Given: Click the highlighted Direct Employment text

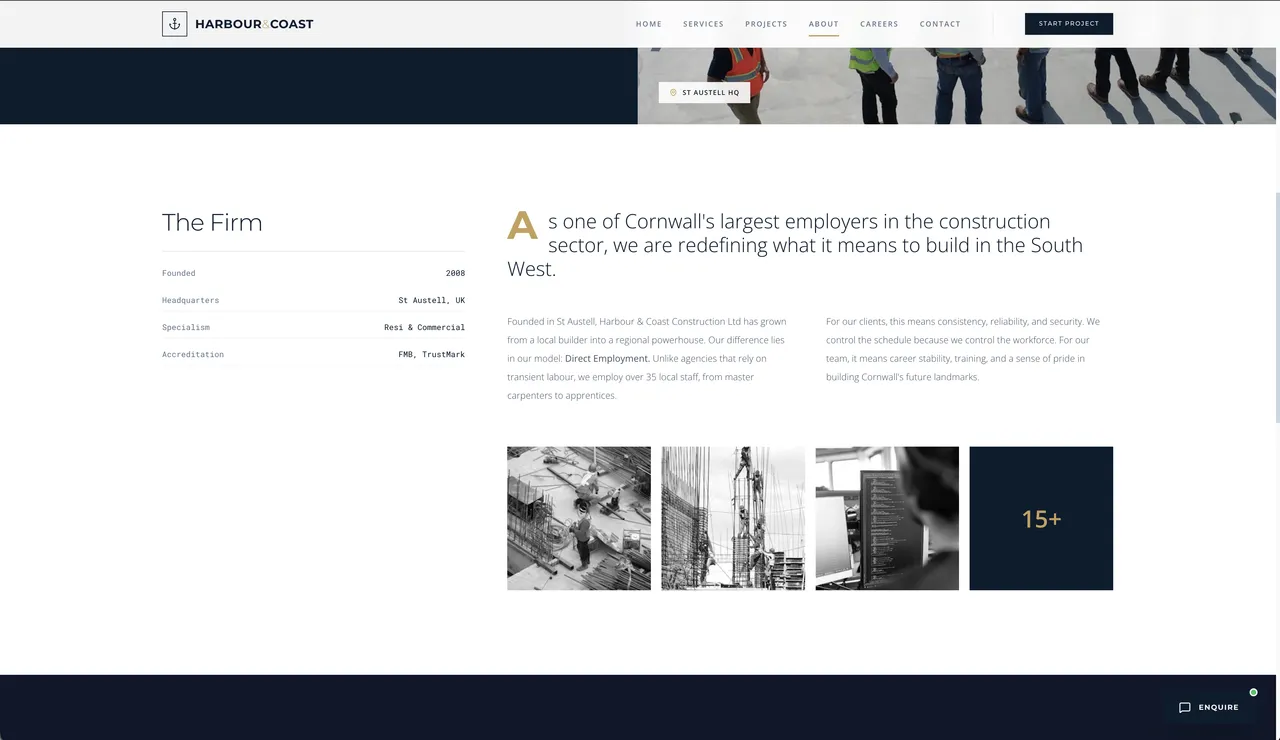Looking at the screenshot, I should [x=607, y=358].
